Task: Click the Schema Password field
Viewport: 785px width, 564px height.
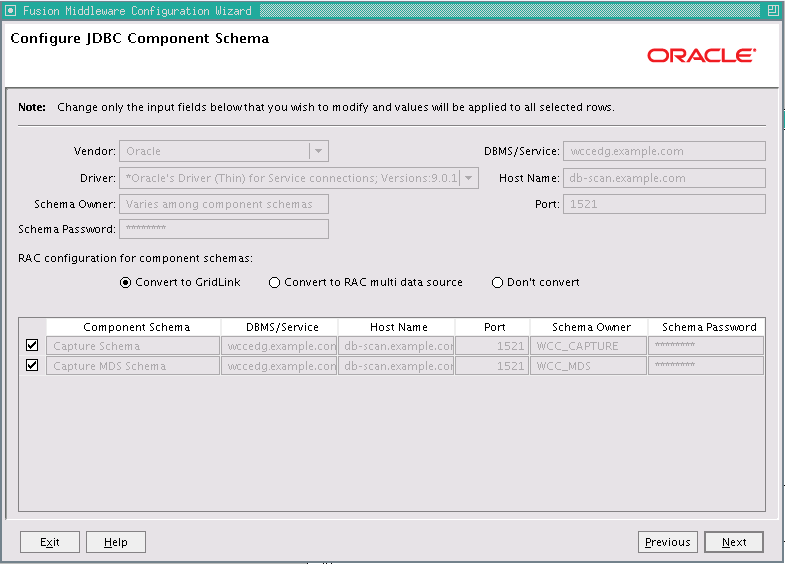Action: tap(224, 229)
